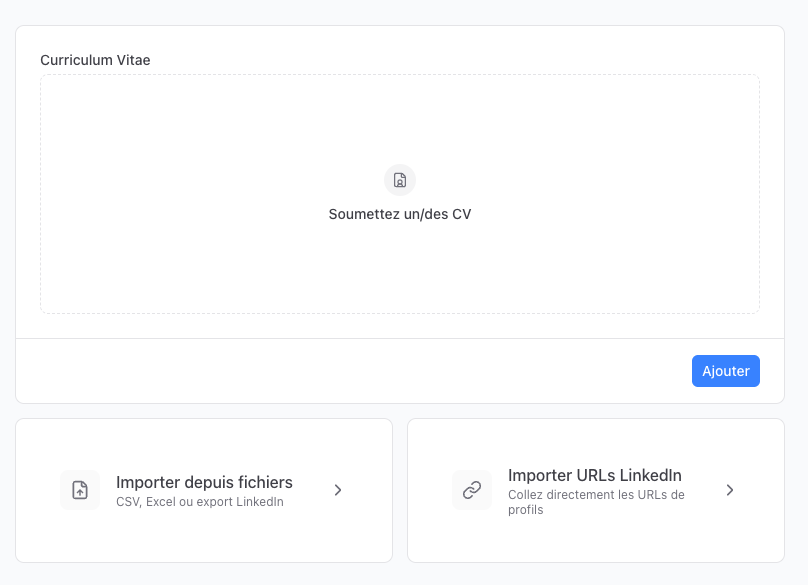
Task: Expand the Importer URLs LinkedIn chevron arrow
Action: (x=730, y=490)
